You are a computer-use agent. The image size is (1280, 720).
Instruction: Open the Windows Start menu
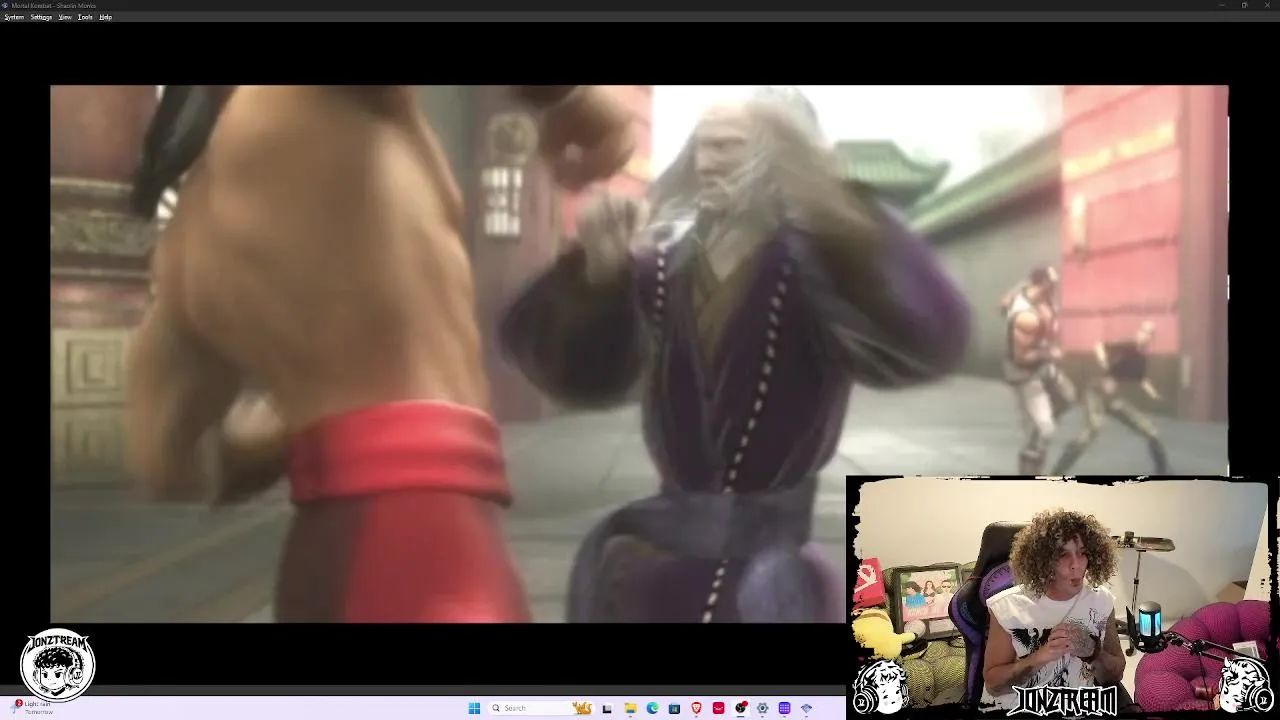(474, 708)
